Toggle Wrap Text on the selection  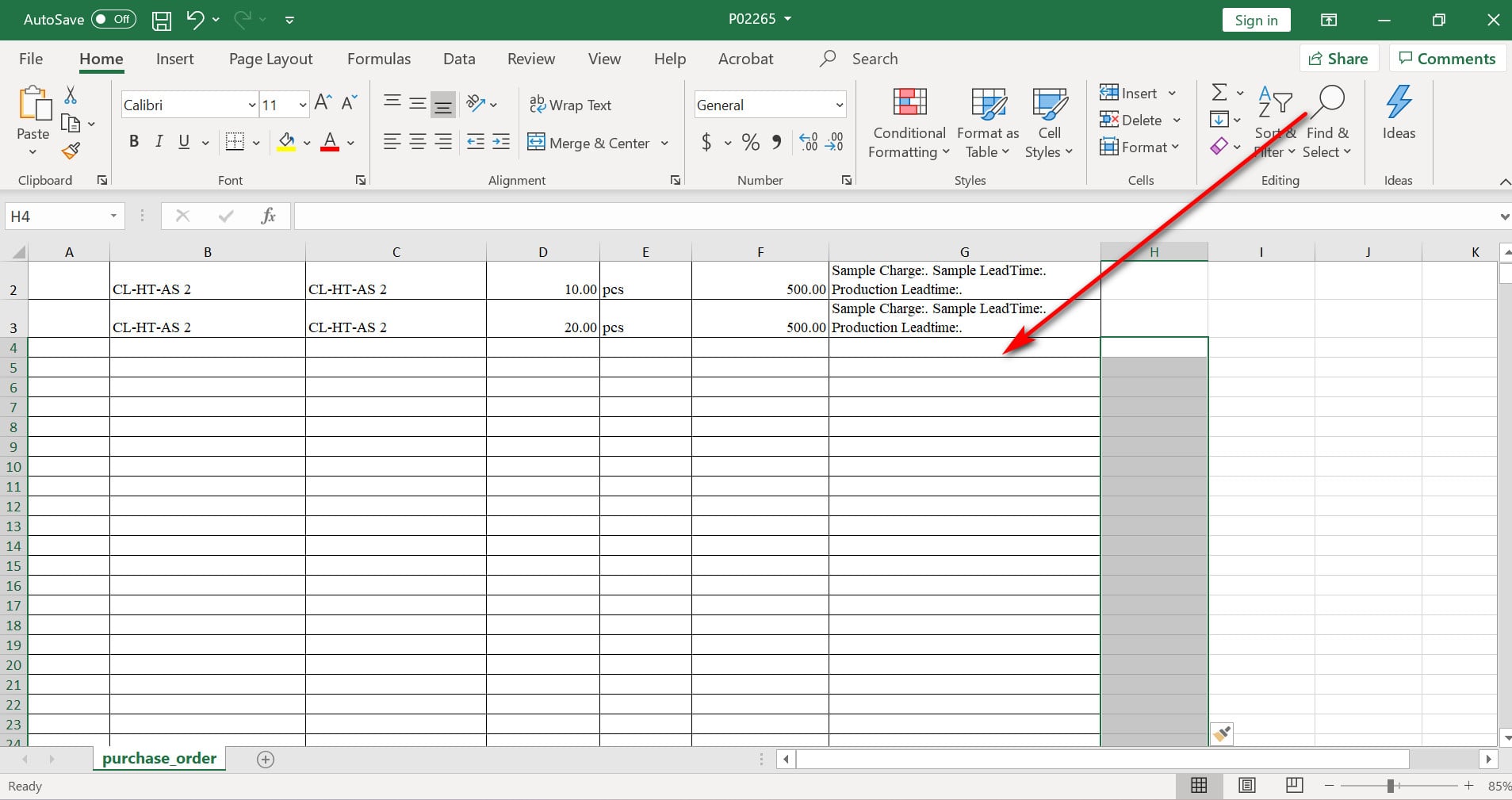click(571, 105)
